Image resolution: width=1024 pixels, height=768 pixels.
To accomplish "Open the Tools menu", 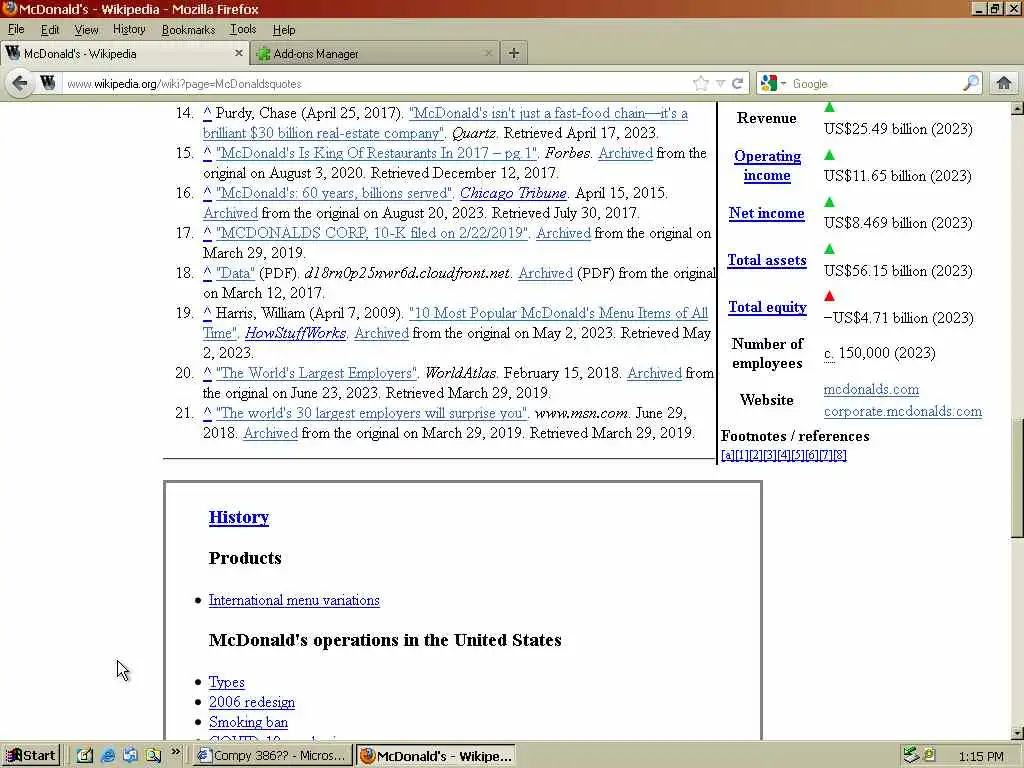I will pos(243,29).
